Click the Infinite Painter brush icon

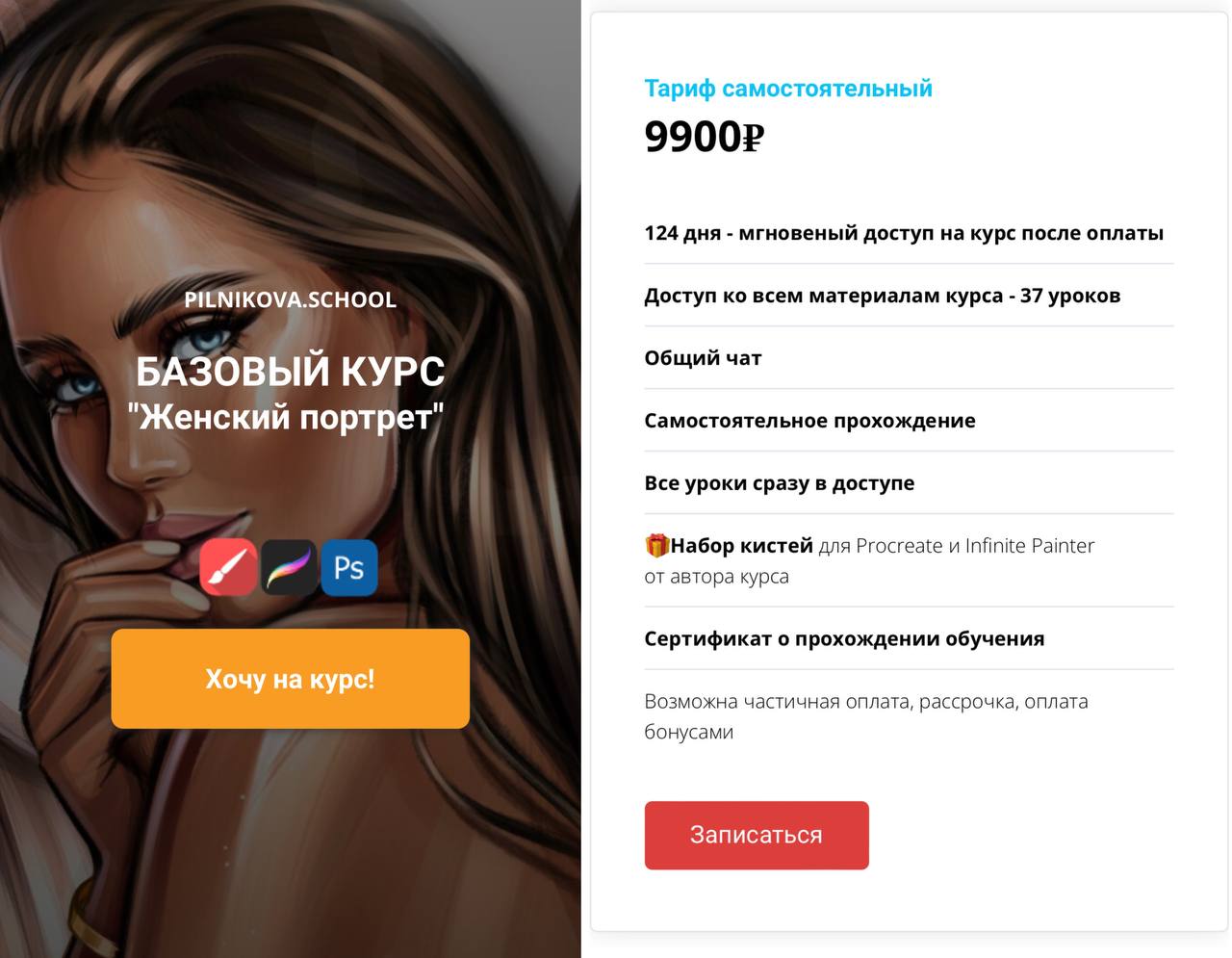click(228, 567)
